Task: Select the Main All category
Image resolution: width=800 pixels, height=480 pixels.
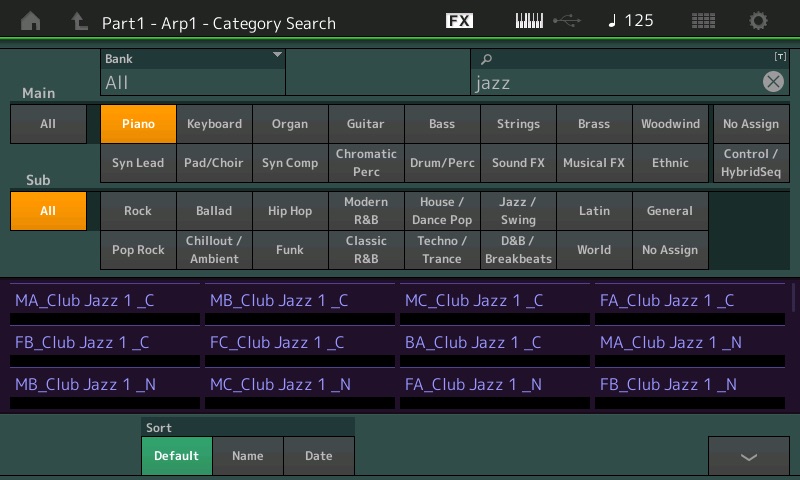Action: pos(48,124)
